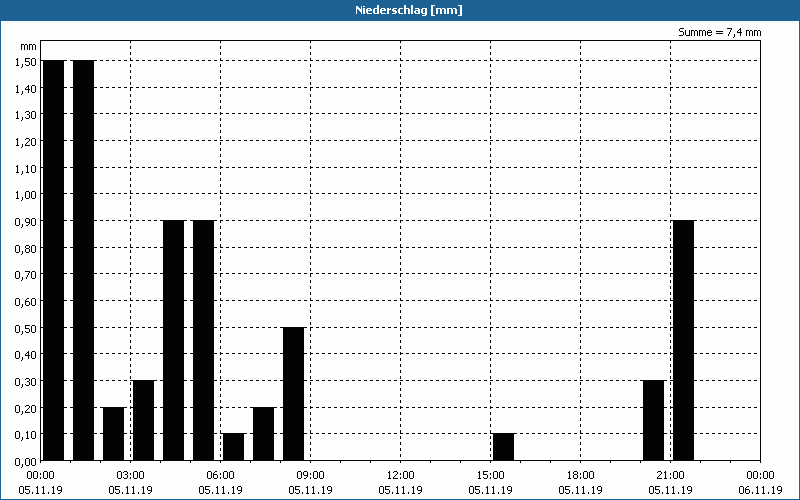Screen dimensions: 800x500
Task: Click the 0,30 mm bar before 21:00
Action: click(x=654, y=420)
